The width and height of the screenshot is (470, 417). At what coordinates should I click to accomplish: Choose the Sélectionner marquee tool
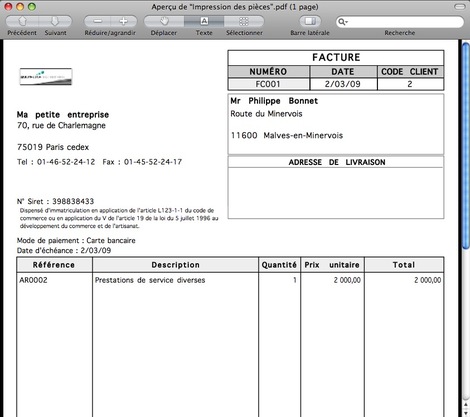[244, 21]
